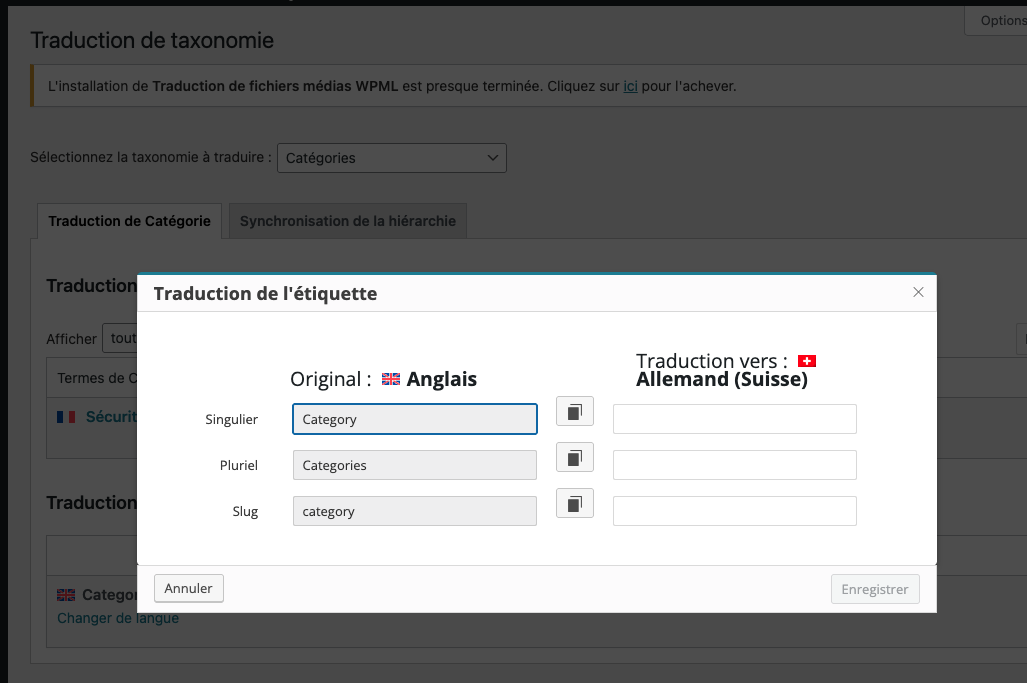Viewport: 1027px width, 683px height.
Task: Click the Swiss flag beside Traduction vers
Action: (x=806, y=361)
